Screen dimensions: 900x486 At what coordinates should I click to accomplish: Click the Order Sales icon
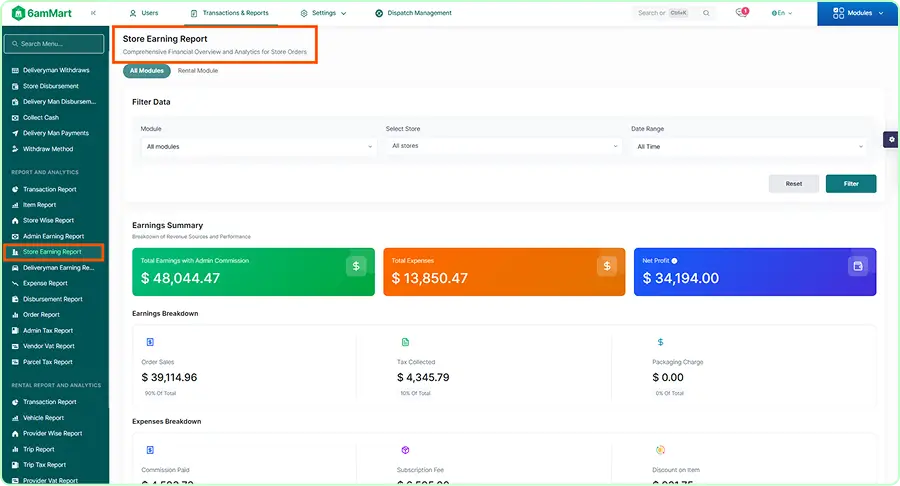click(150, 342)
